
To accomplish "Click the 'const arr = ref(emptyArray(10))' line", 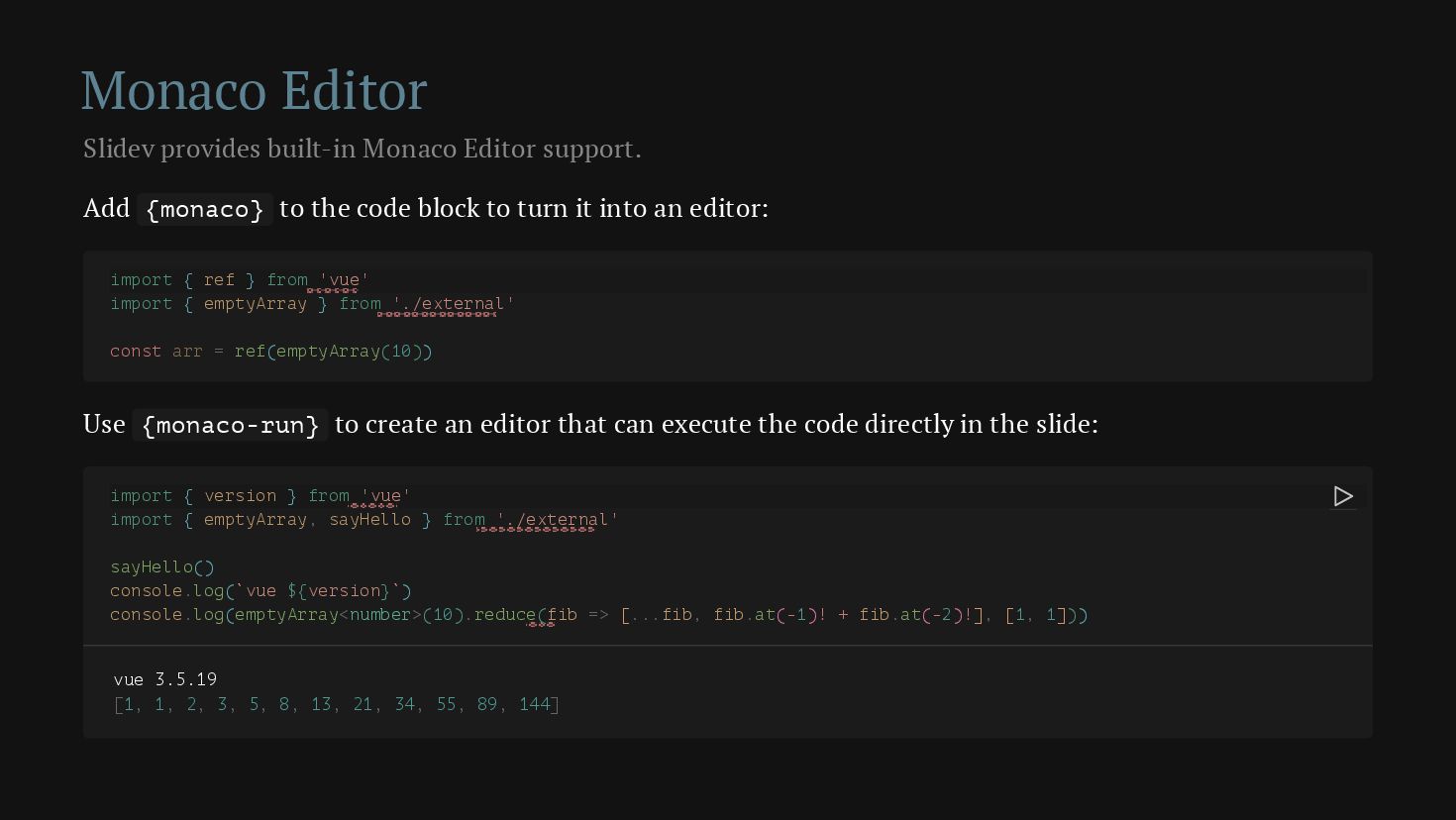I will (271, 352).
